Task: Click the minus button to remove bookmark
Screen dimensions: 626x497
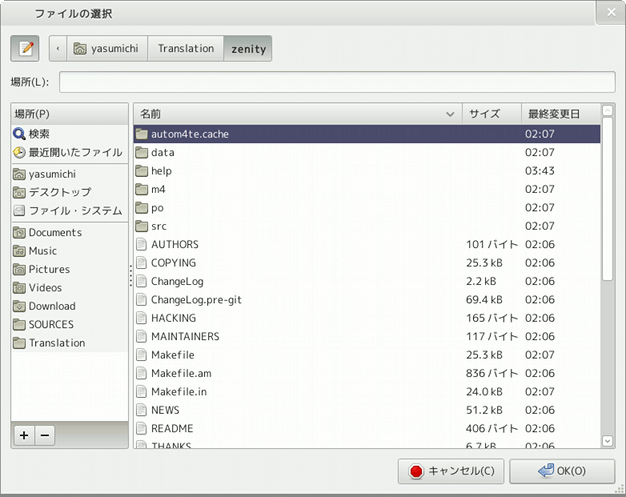Action: 44,435
